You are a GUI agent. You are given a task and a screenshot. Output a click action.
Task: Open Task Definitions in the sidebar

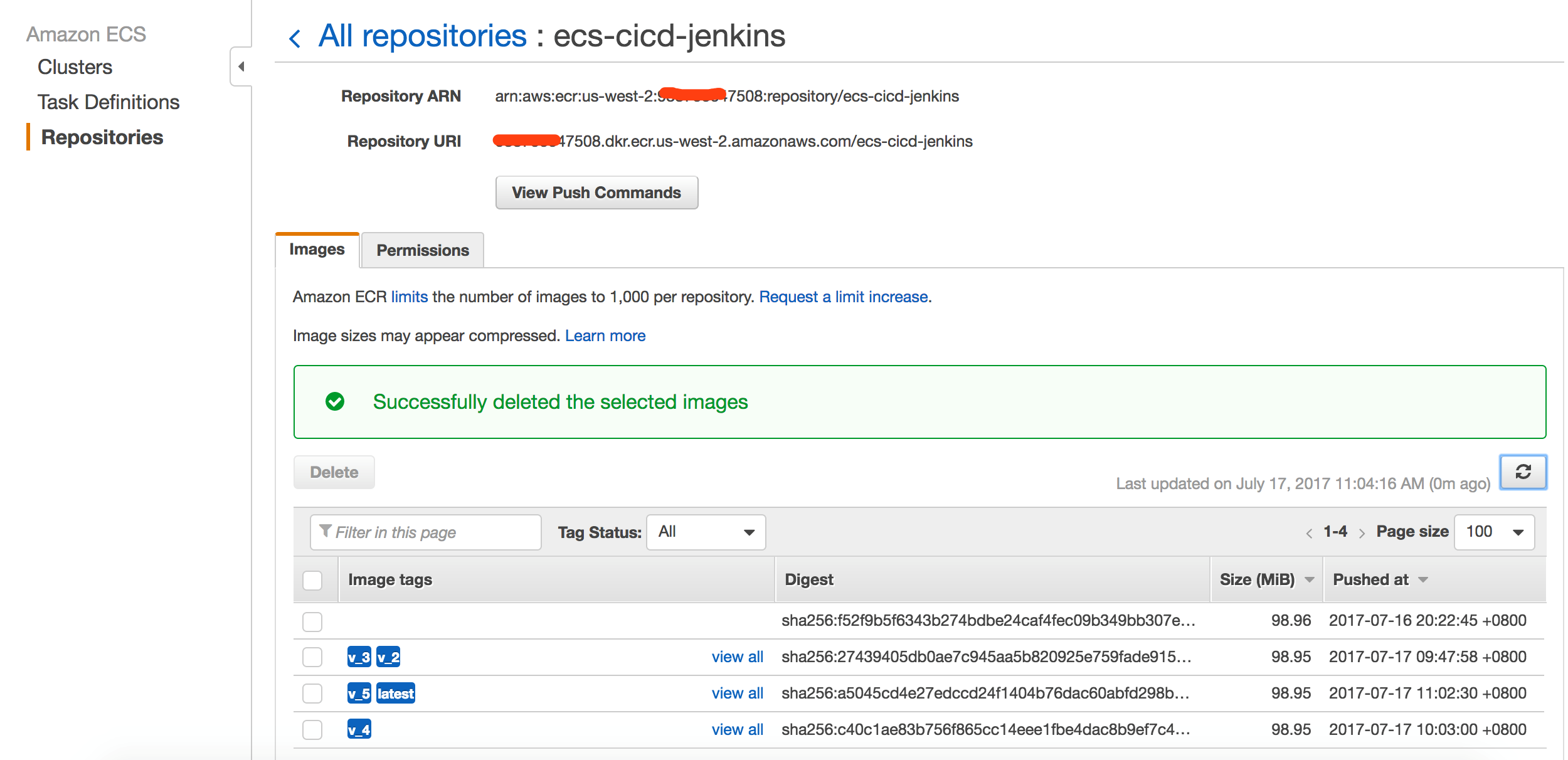coord(109,102)
